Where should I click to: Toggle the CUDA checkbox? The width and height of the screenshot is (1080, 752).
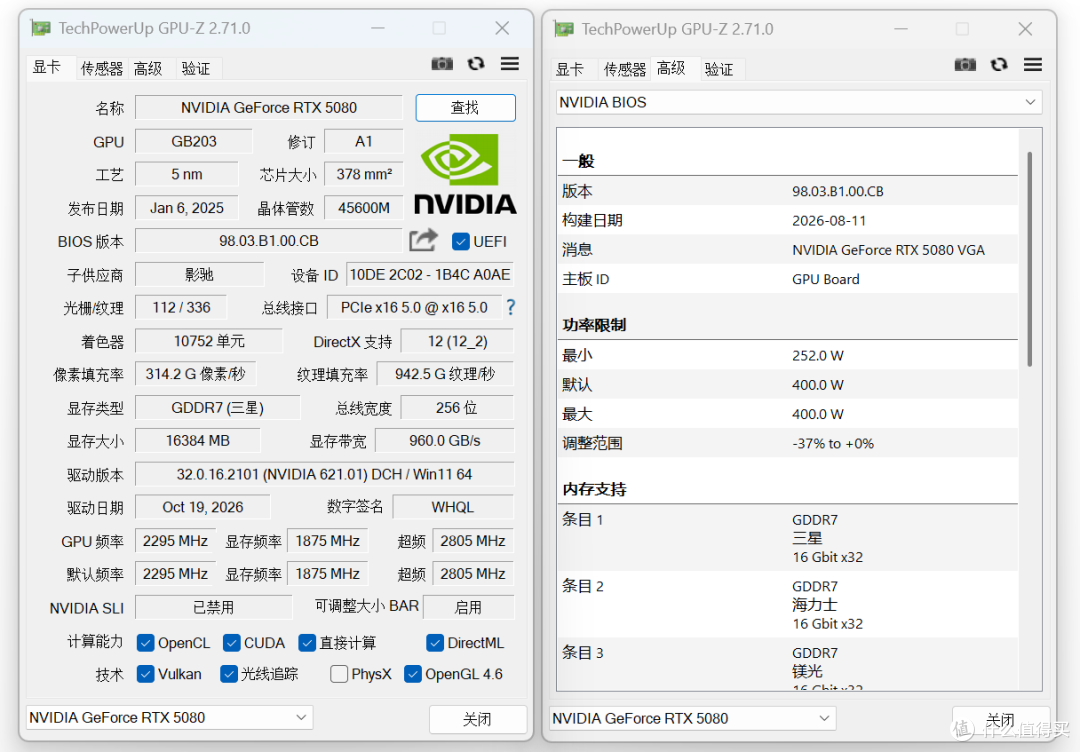click(231, 643)
